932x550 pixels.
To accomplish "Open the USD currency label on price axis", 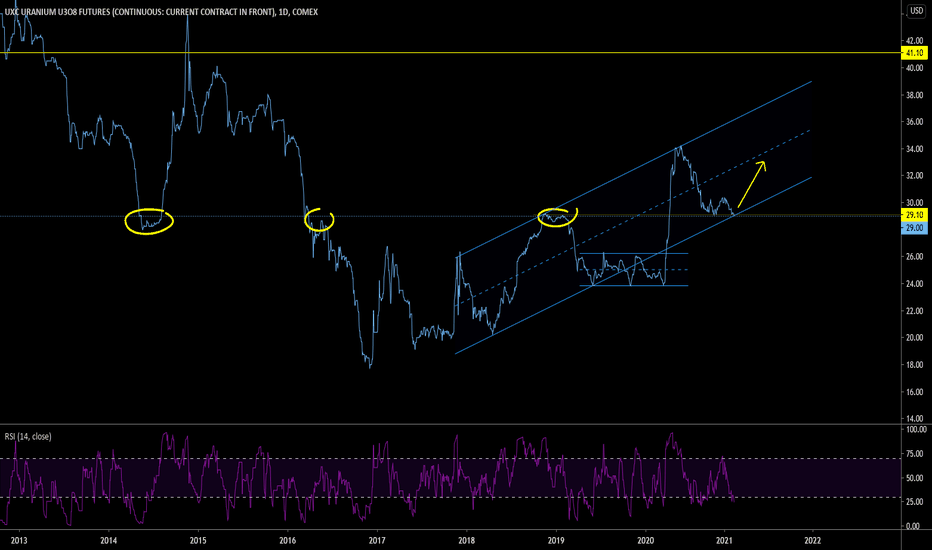I will click(917, 11).
